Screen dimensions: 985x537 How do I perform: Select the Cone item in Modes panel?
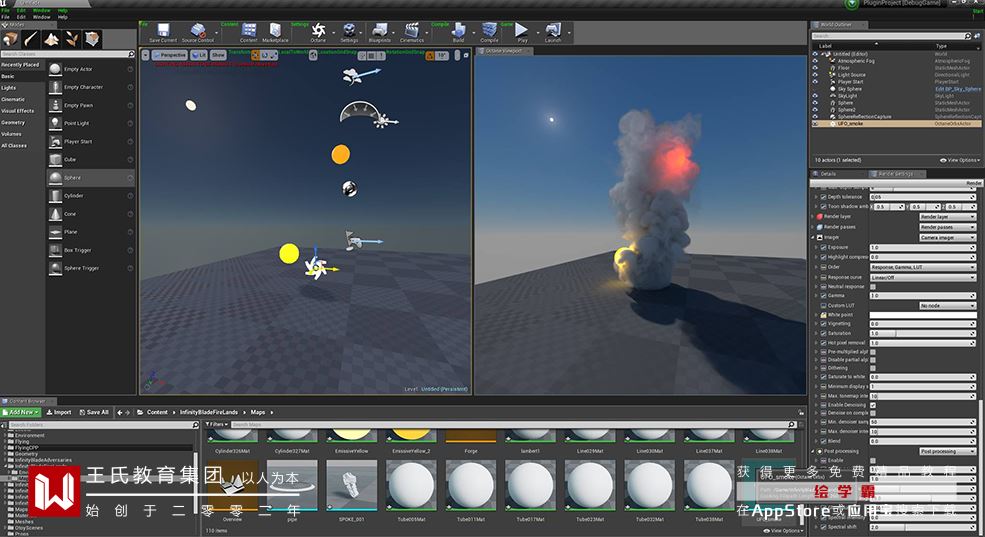point(91,214)
